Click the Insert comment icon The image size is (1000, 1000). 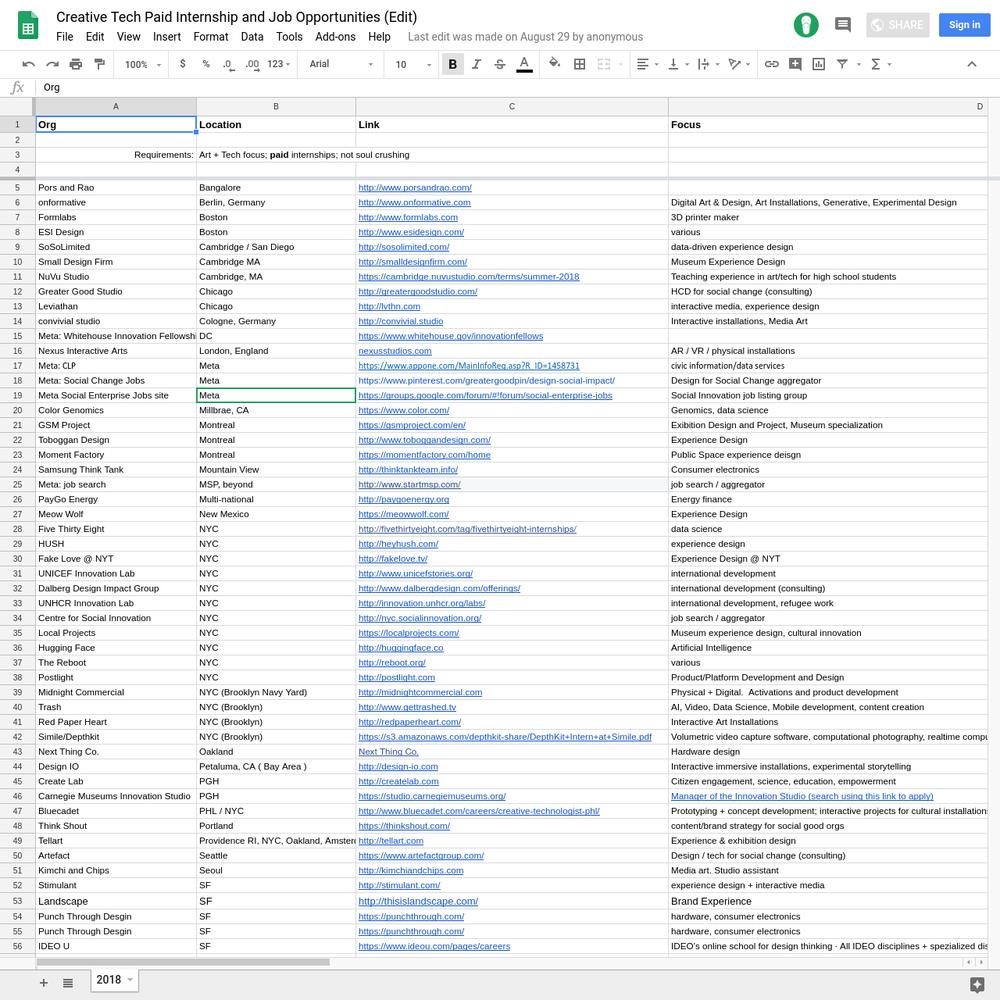[795, 64]
